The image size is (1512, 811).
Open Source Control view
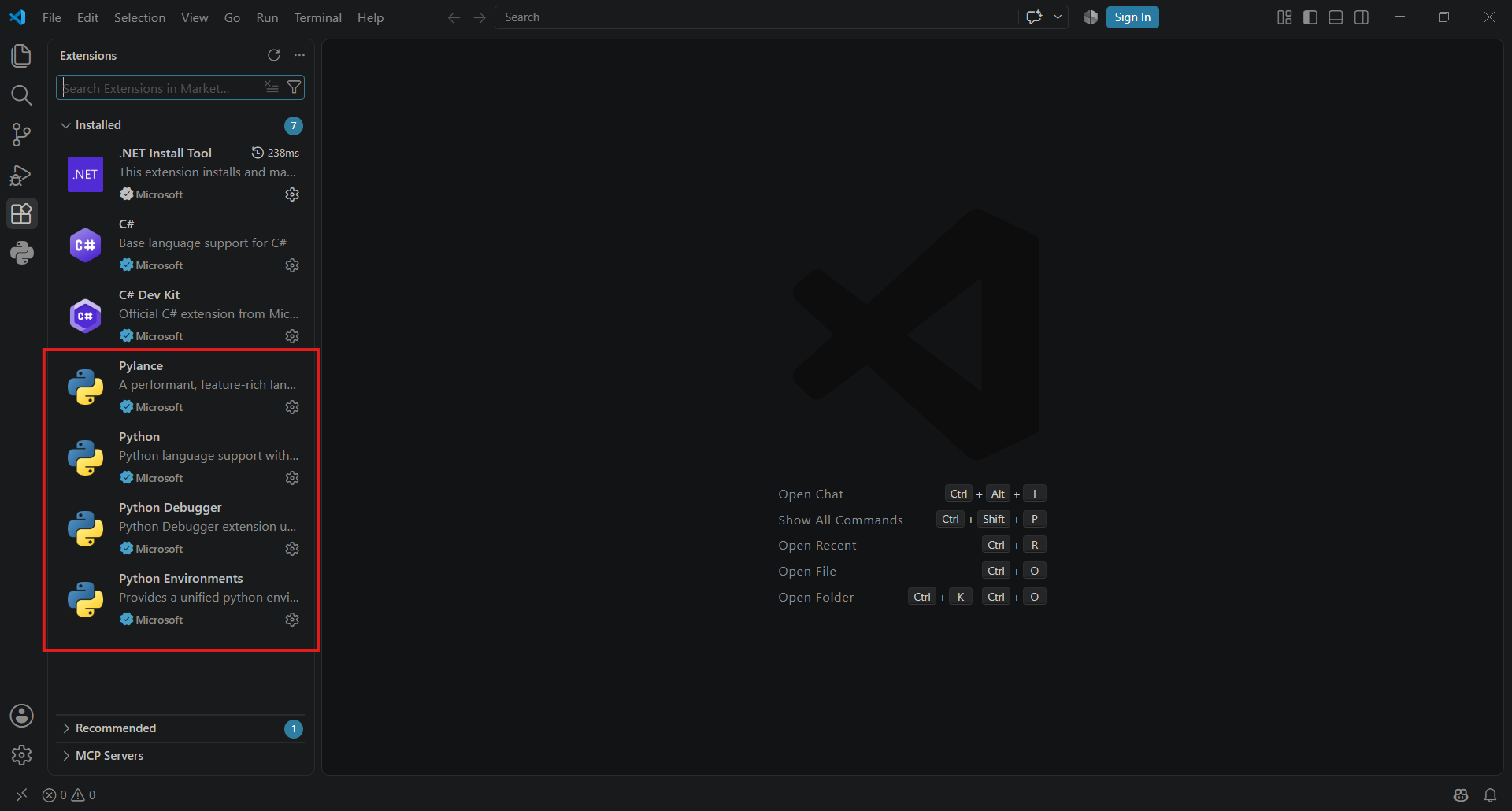pyautogui.click(x=21, y=135)
